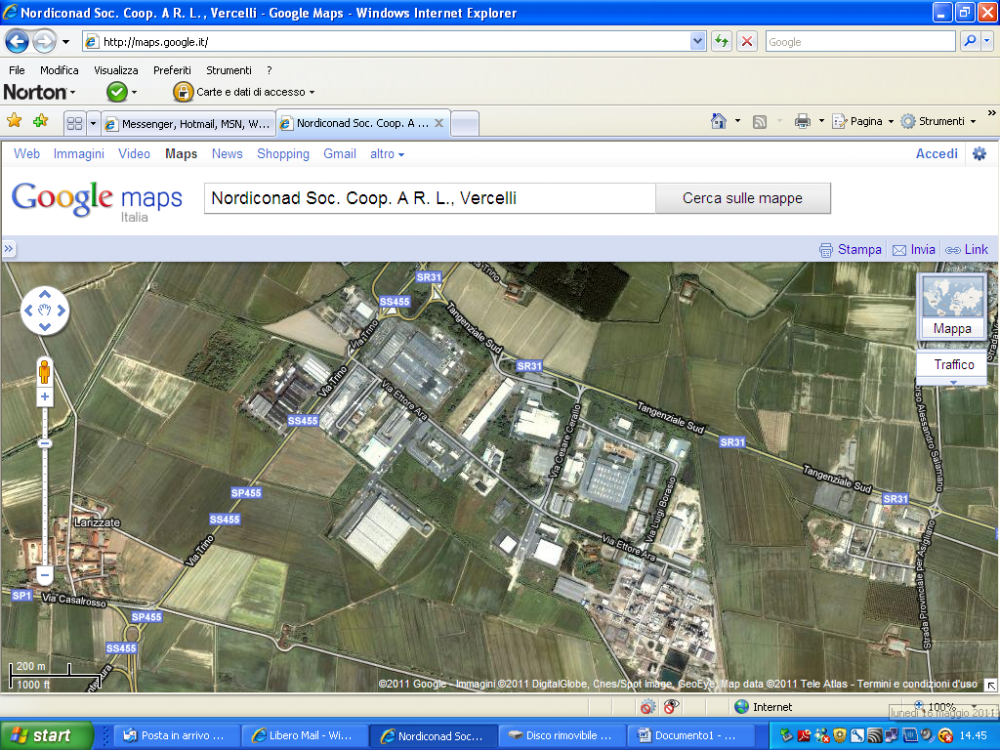The height and width of the screenshot is (750, 1000).
Task: Click the browser Google search box
Action: tap(860, 42)
